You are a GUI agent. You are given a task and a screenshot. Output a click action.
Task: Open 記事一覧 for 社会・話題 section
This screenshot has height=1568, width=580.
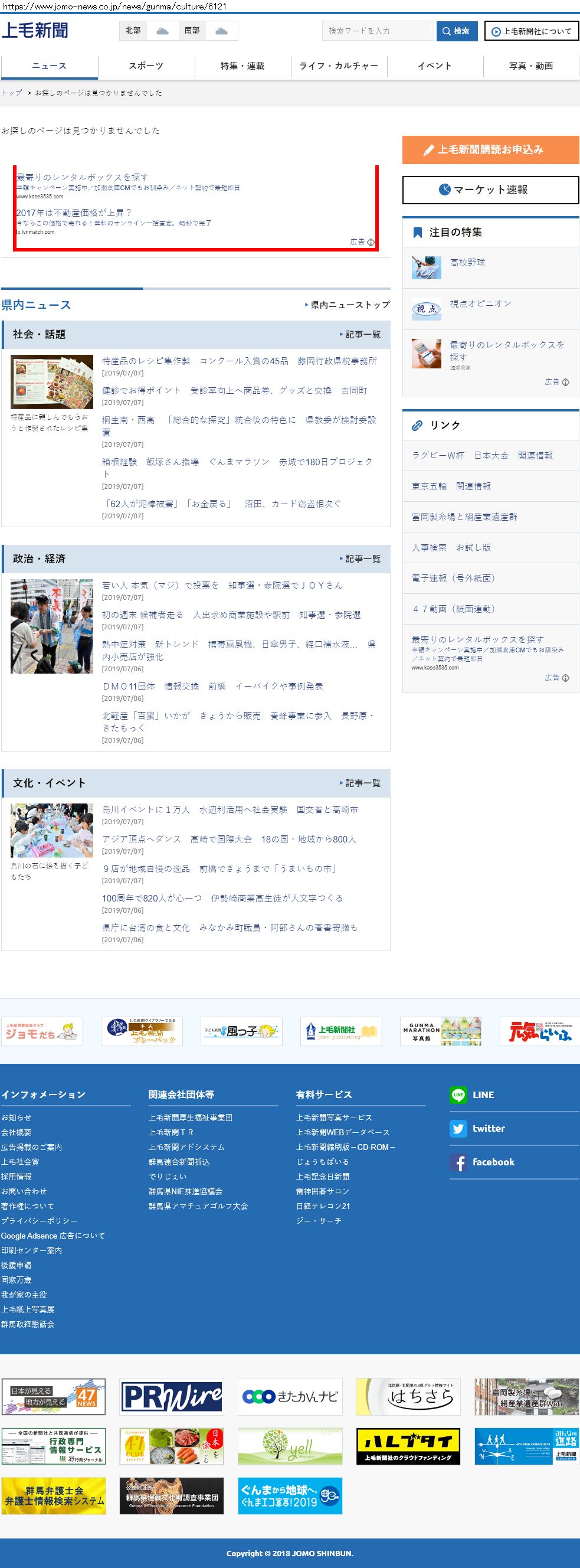click(x=361, y=334)
